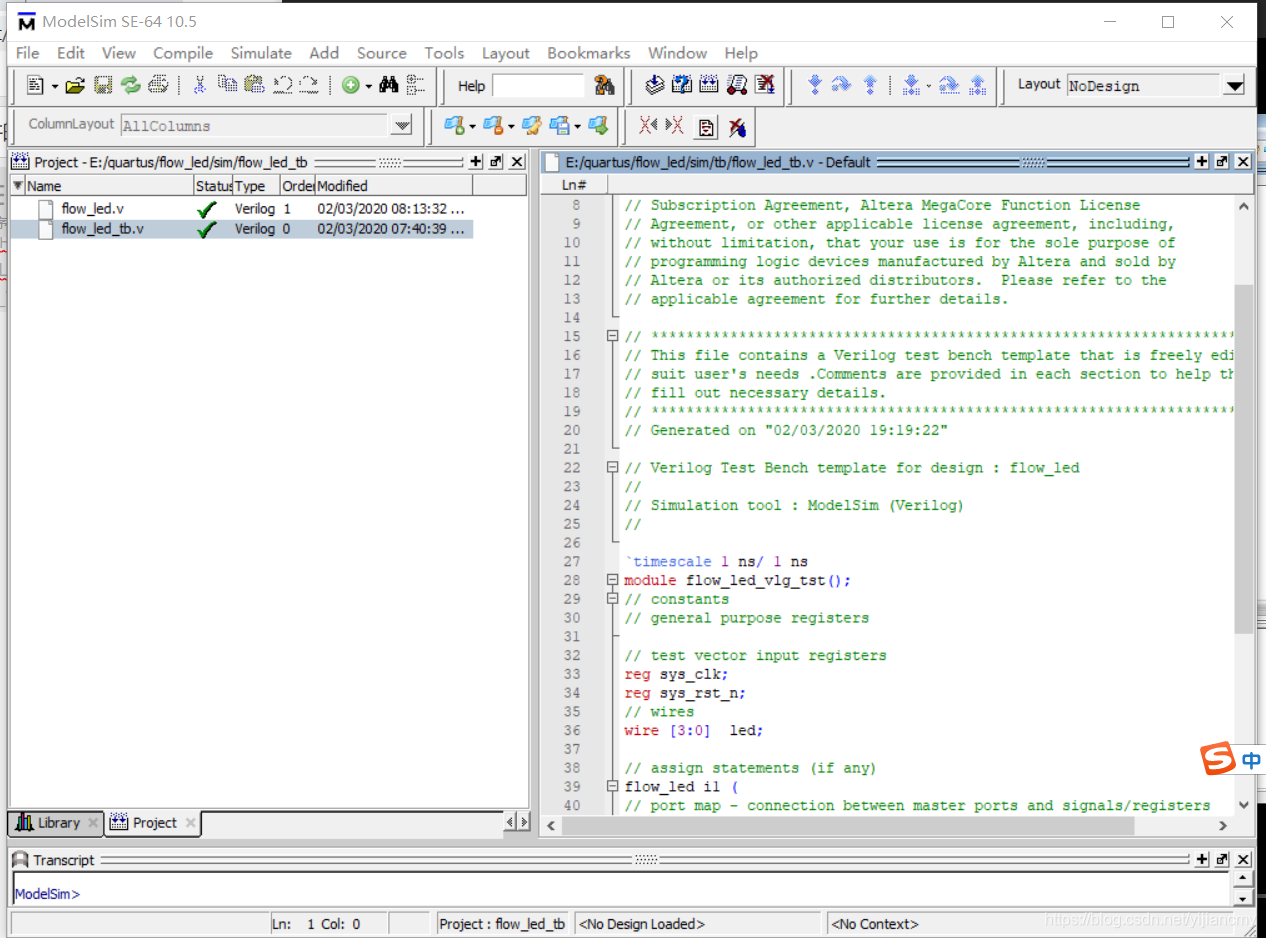
Task: Open the add bookmark dropdown arrow
Action: (x=472, y=127)
